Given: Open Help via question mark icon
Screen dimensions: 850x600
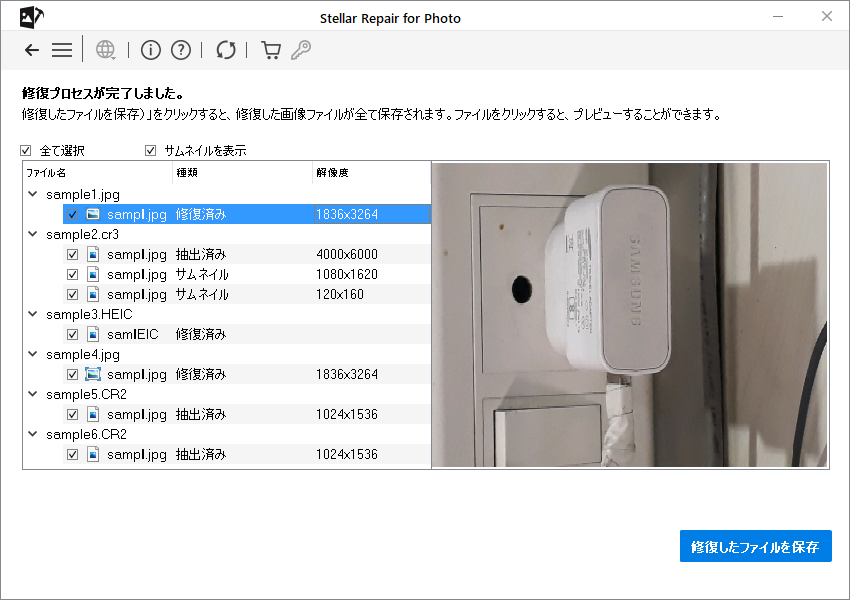Looking at the screenshot, I should [x=181, y=50].
